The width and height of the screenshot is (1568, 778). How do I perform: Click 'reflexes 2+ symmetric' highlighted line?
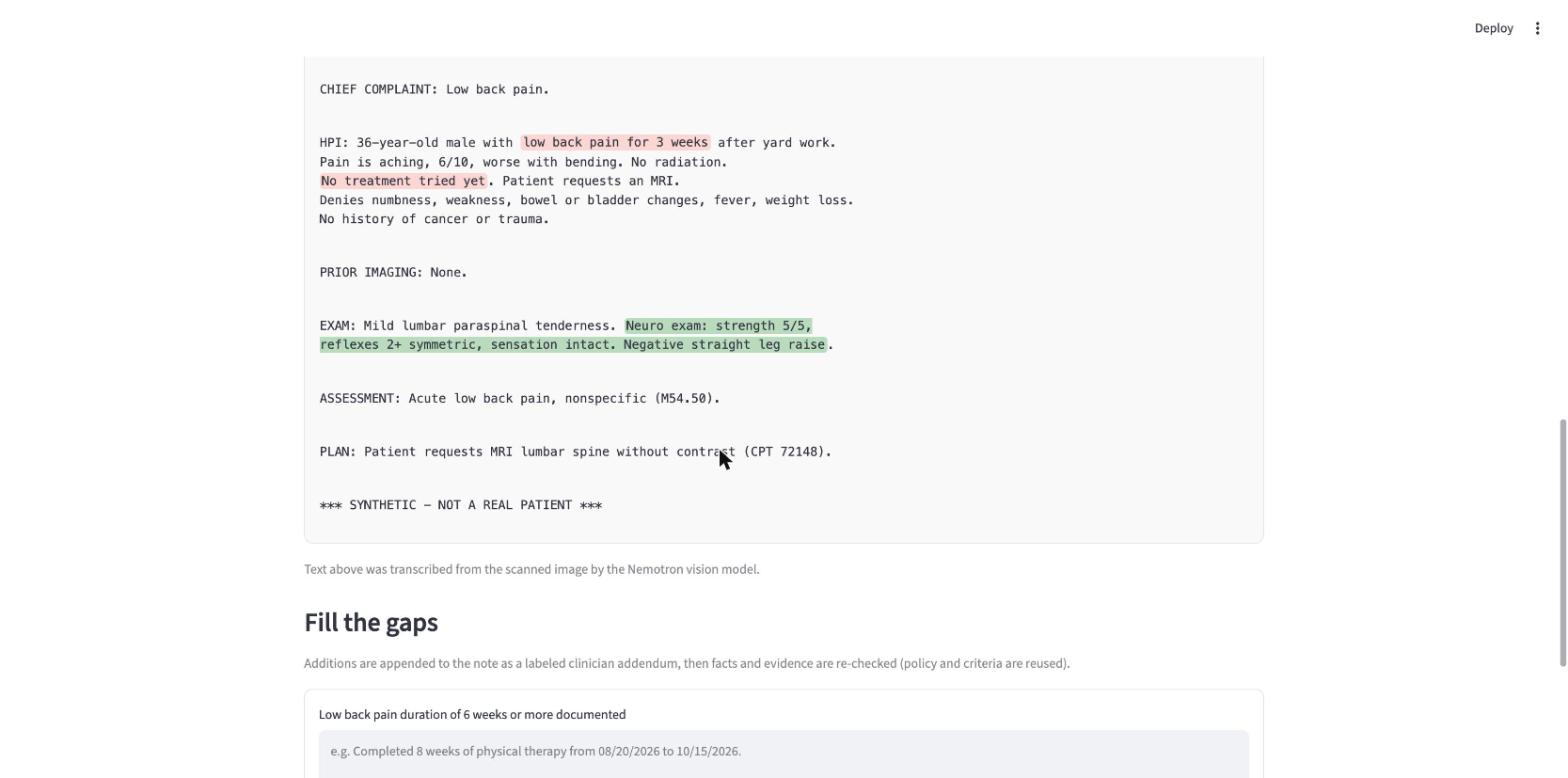(x=573, y=345)
